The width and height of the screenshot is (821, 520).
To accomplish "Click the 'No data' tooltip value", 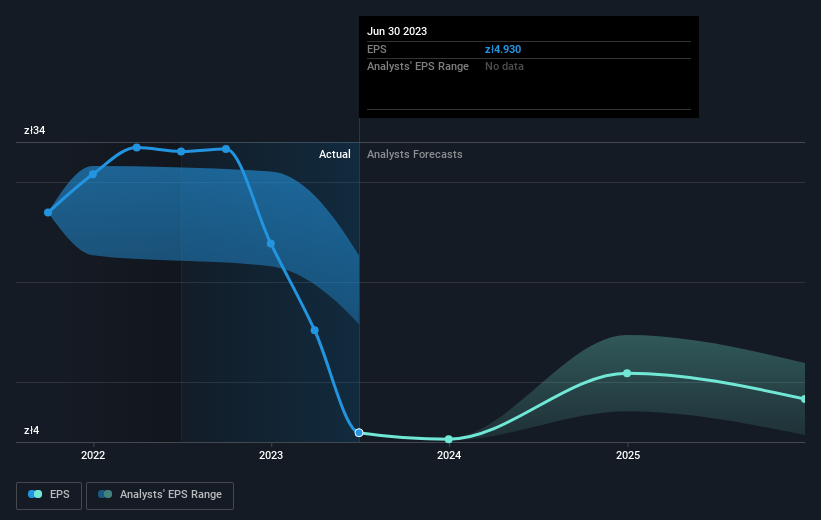I will (504, 67).
